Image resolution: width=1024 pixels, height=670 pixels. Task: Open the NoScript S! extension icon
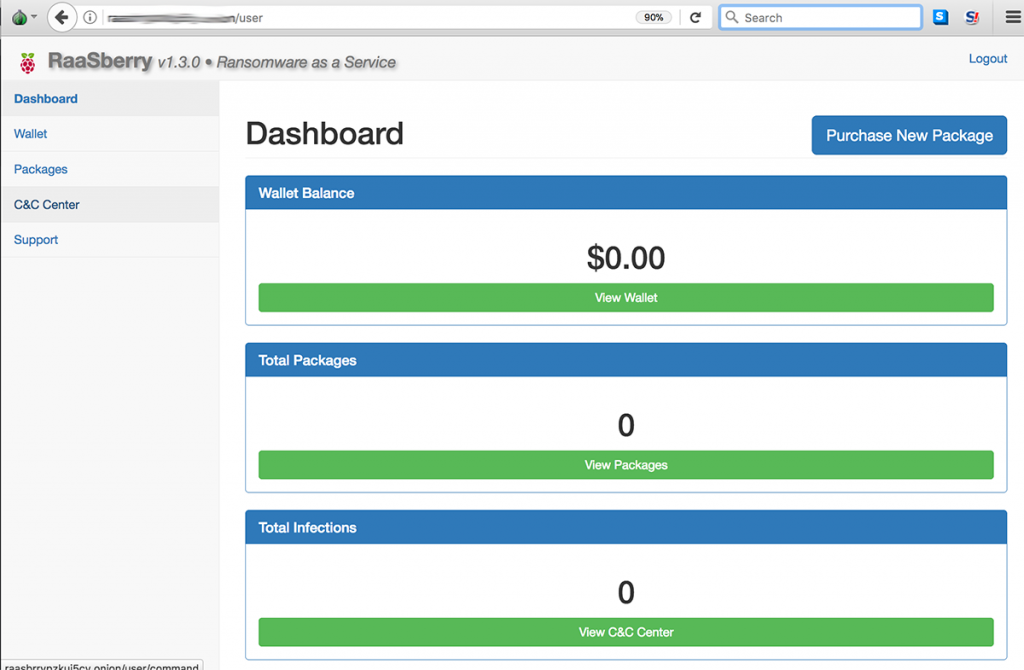click(x=972, y=17)
